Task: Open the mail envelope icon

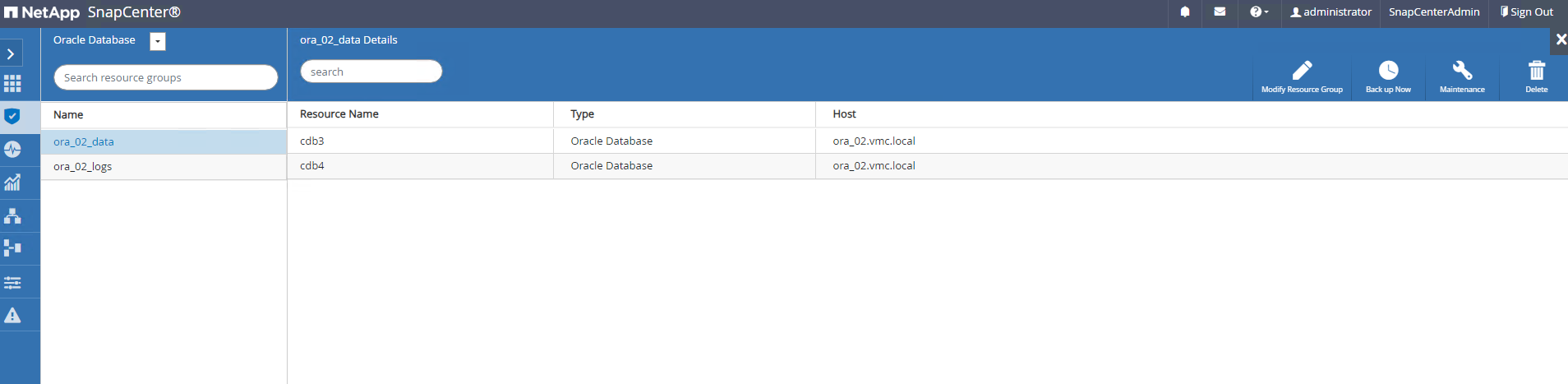Action: tap(1220, 12)
